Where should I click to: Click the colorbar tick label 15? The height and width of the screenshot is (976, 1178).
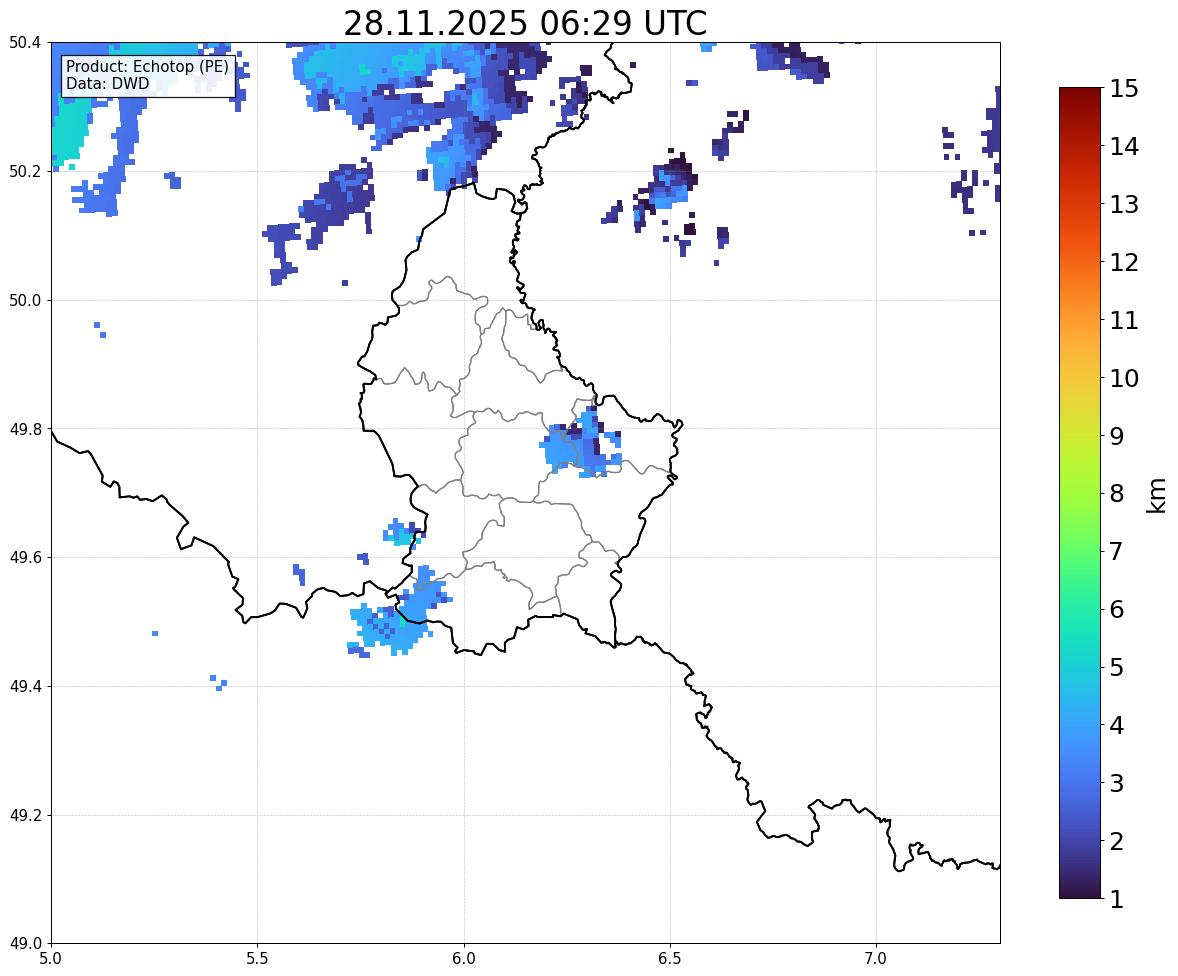point(1124,89)
